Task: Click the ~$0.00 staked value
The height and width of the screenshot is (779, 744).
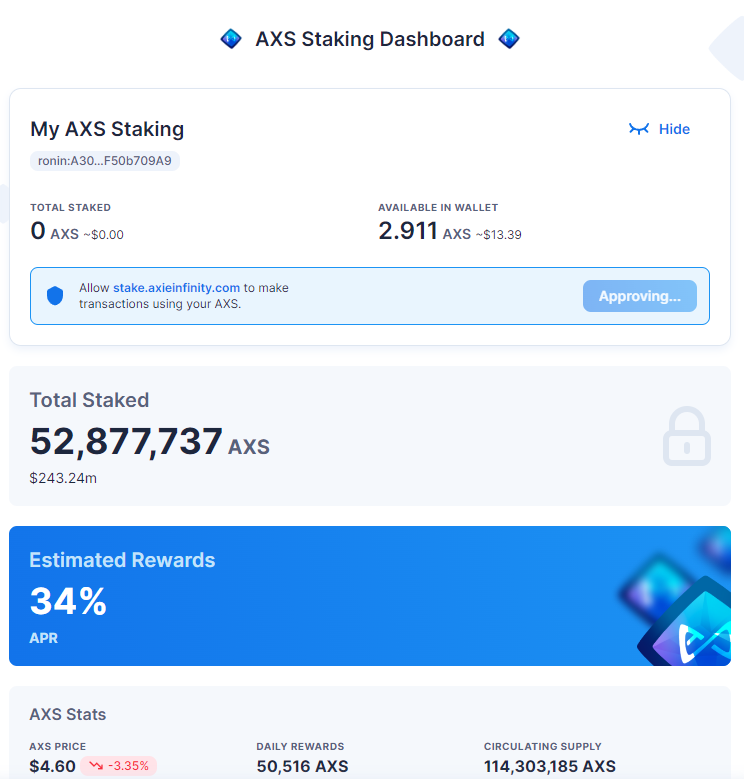Action: 103,234
